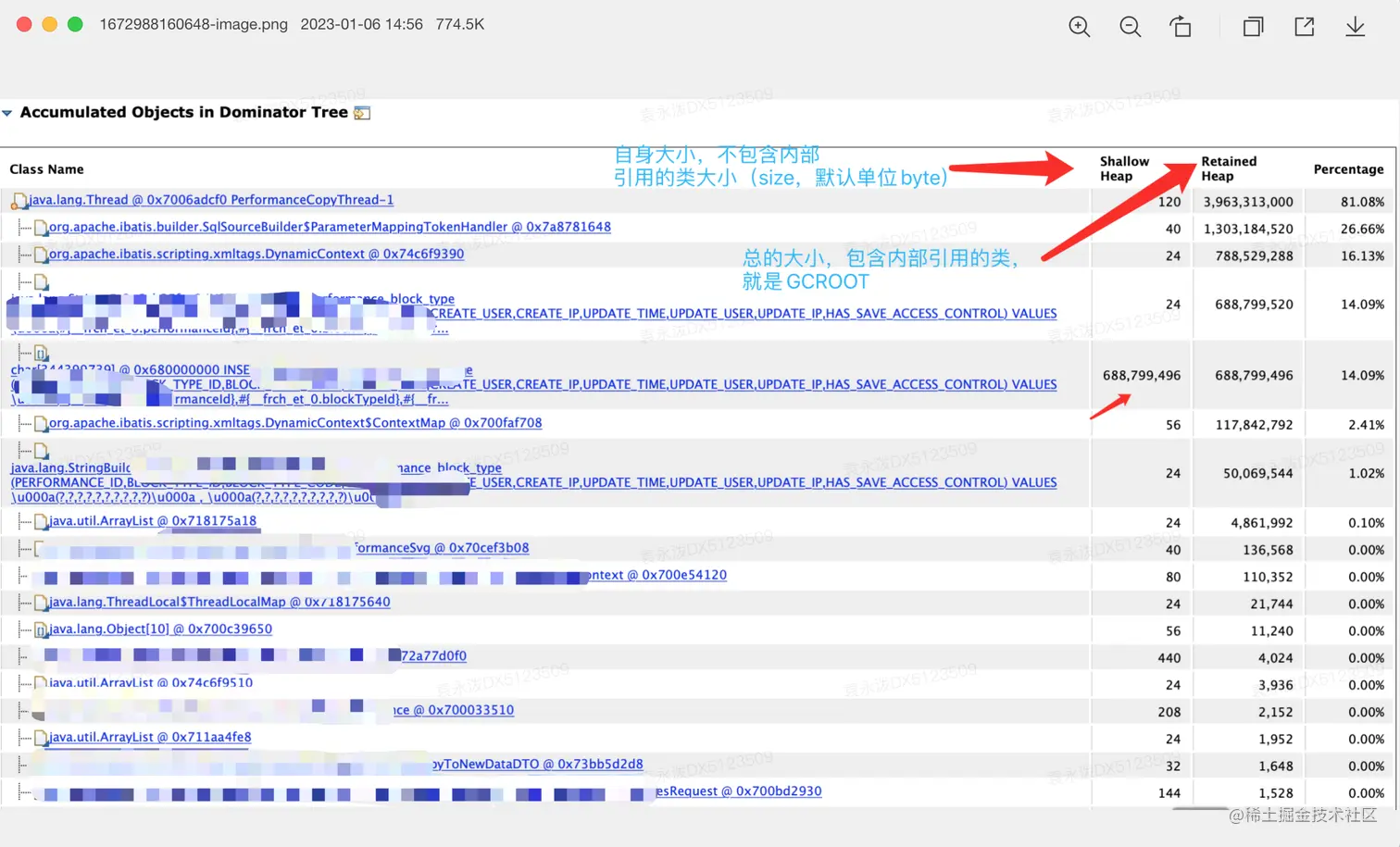Open the esRequest @ 0x700bd2930 link
Image resolution: width=1400 pixels, height=847 pixels.
(x=739, y=791)
